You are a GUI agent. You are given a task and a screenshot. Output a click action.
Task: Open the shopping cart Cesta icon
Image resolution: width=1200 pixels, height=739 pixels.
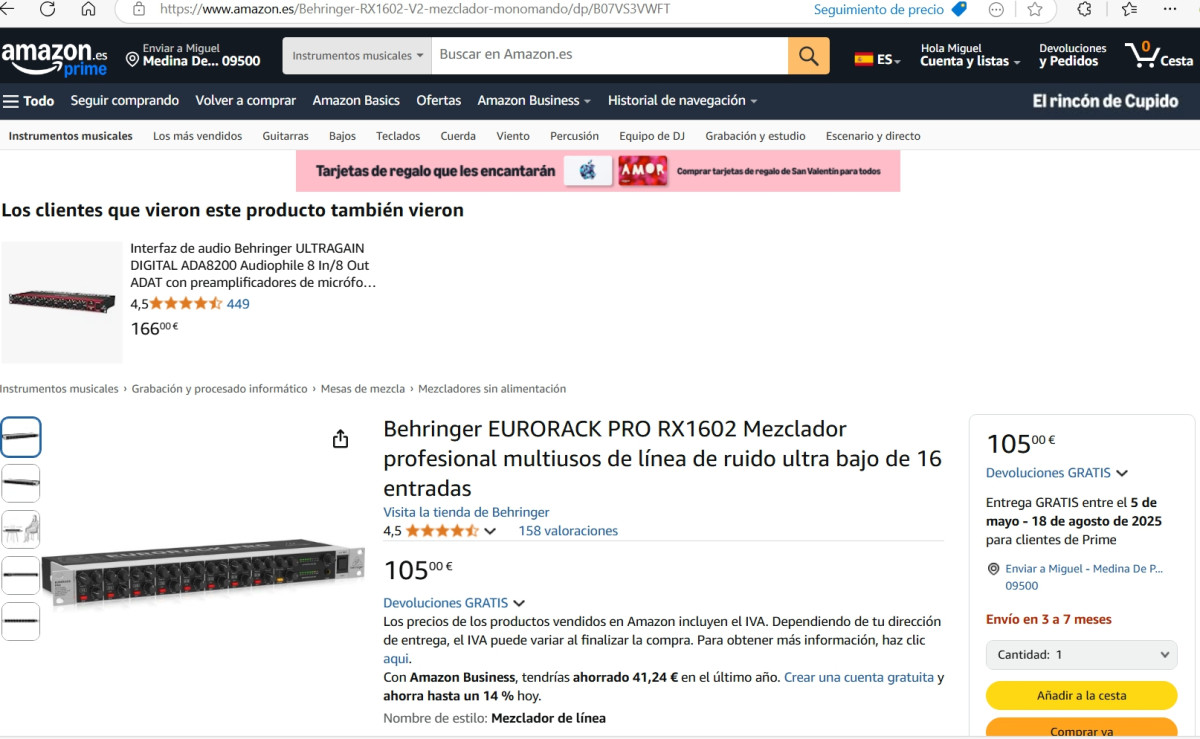pos(1159,54)
